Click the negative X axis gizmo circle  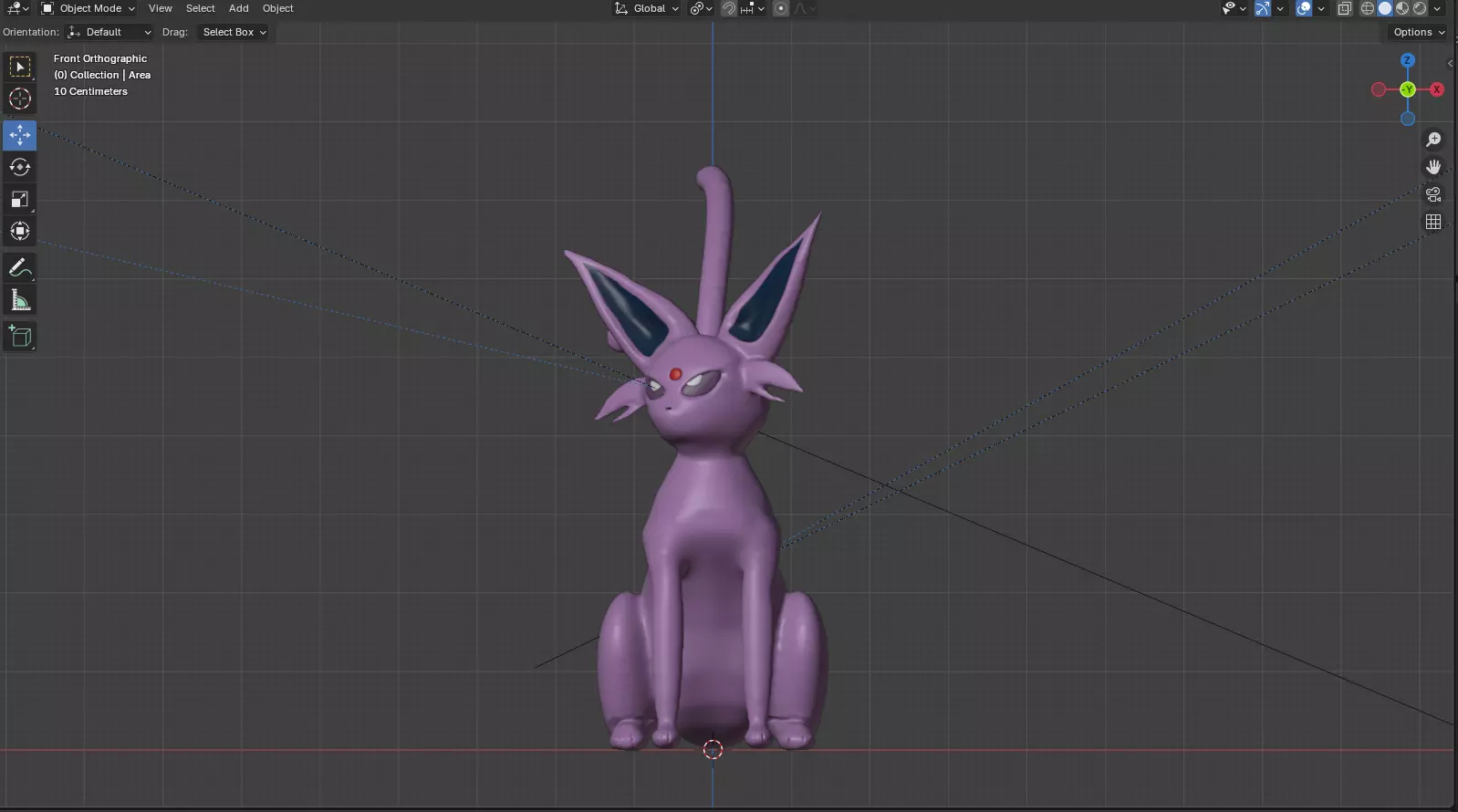tap(1379, 89)
